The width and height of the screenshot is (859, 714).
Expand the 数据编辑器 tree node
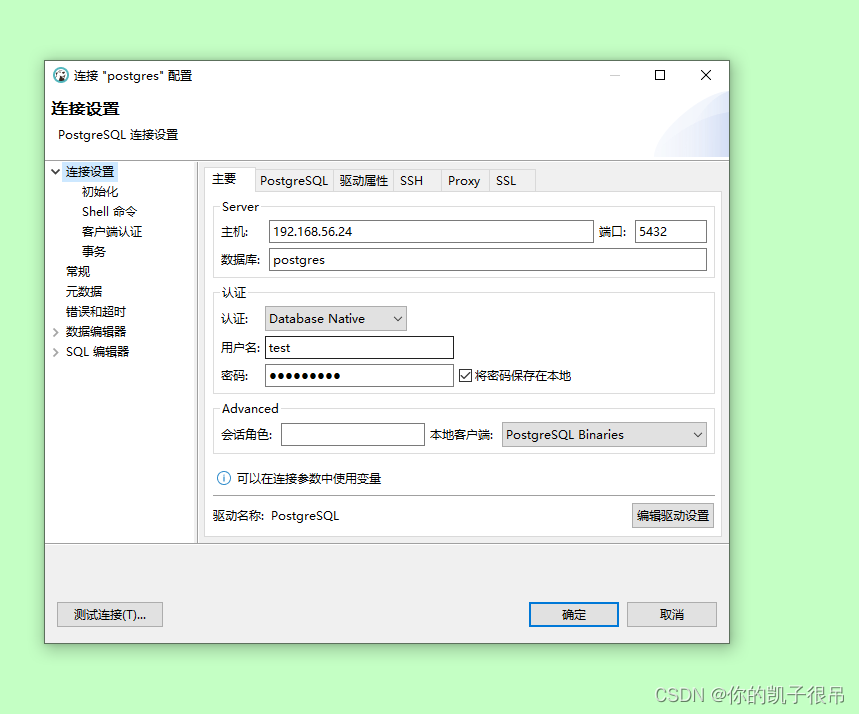point(55,332)
